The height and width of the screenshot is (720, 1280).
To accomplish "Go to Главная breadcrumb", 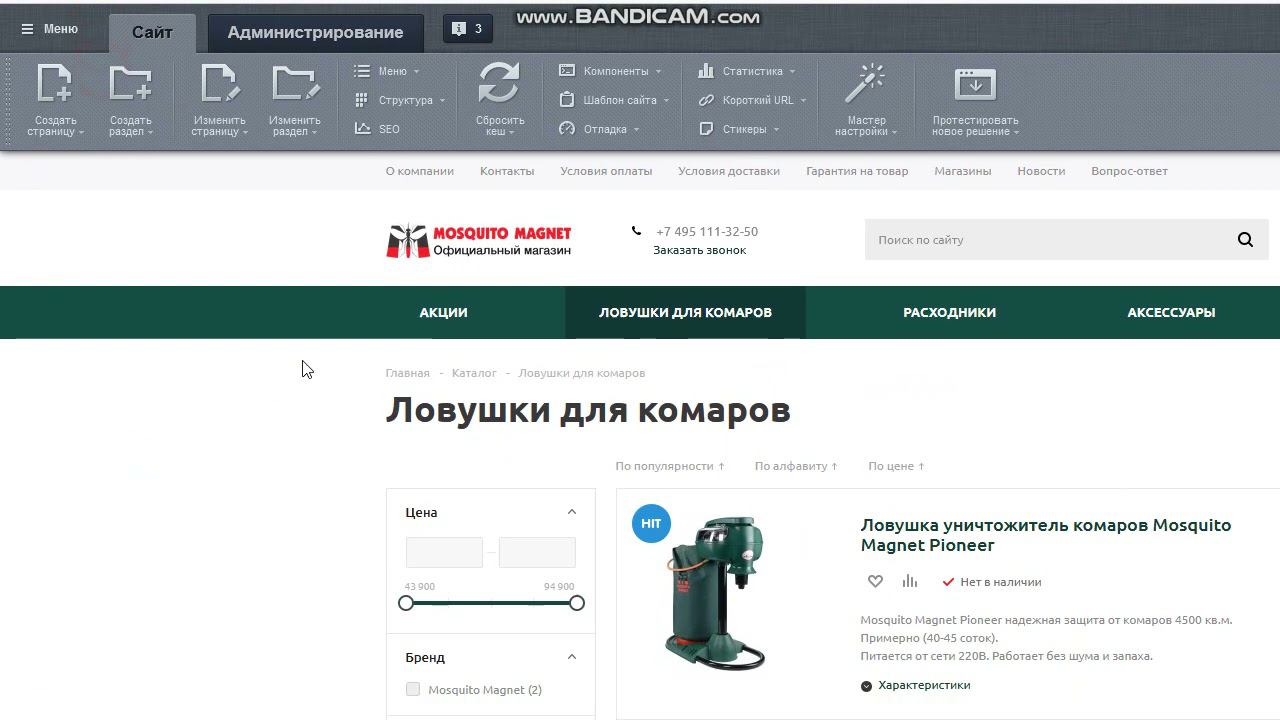I will tap(408, 373).
